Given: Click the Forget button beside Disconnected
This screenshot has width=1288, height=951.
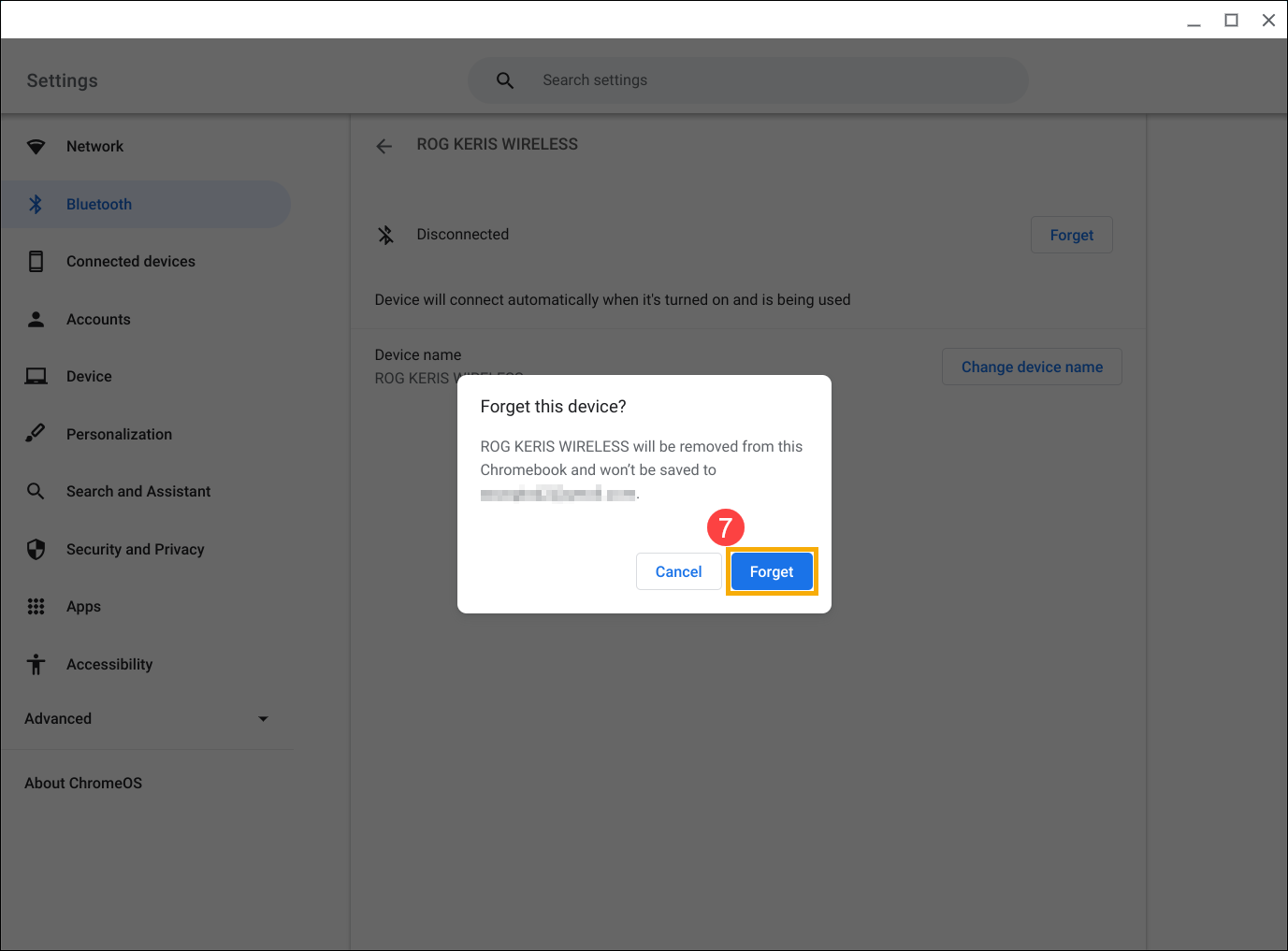Looking at the screenshot, I should click(x=1071, y=235).
